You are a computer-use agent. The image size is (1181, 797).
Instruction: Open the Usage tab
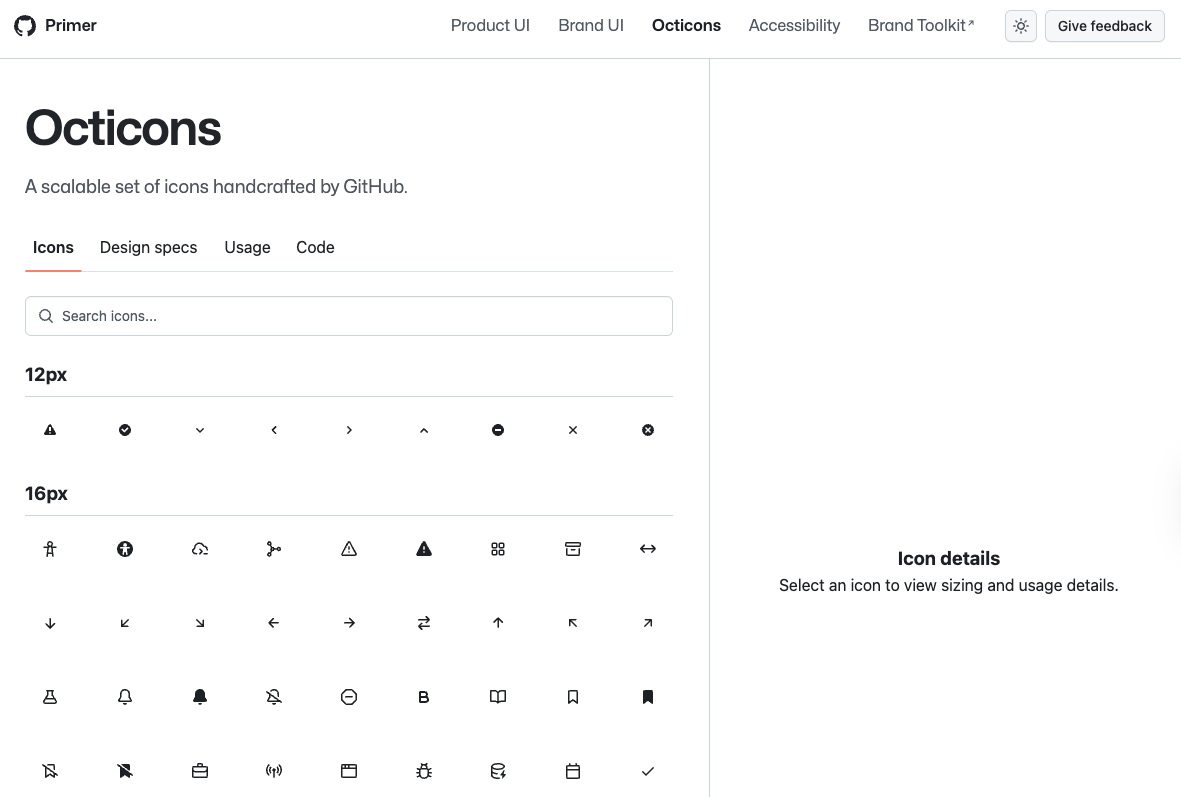247,248
